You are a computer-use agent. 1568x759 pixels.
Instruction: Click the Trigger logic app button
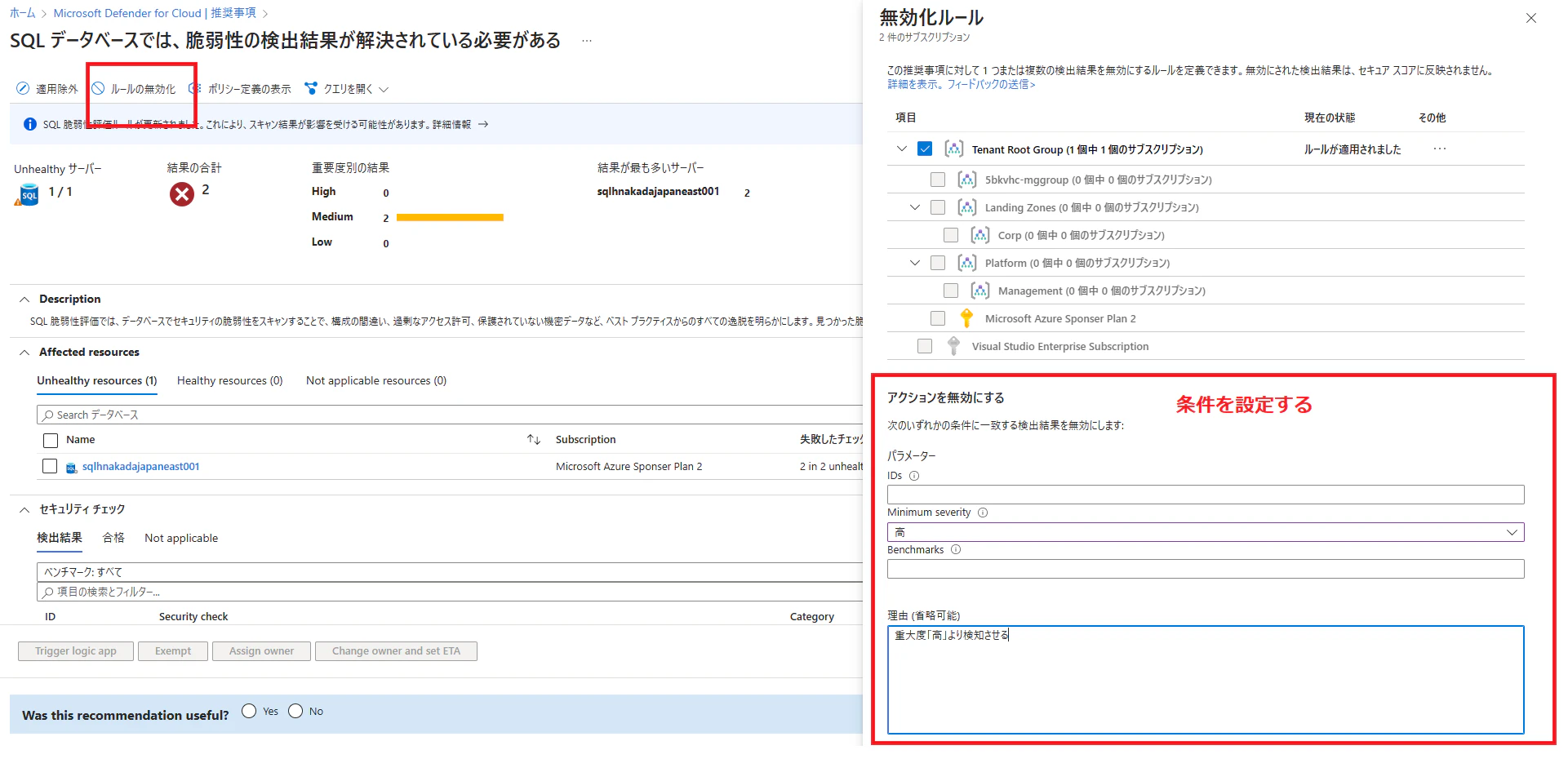(76, 651)
